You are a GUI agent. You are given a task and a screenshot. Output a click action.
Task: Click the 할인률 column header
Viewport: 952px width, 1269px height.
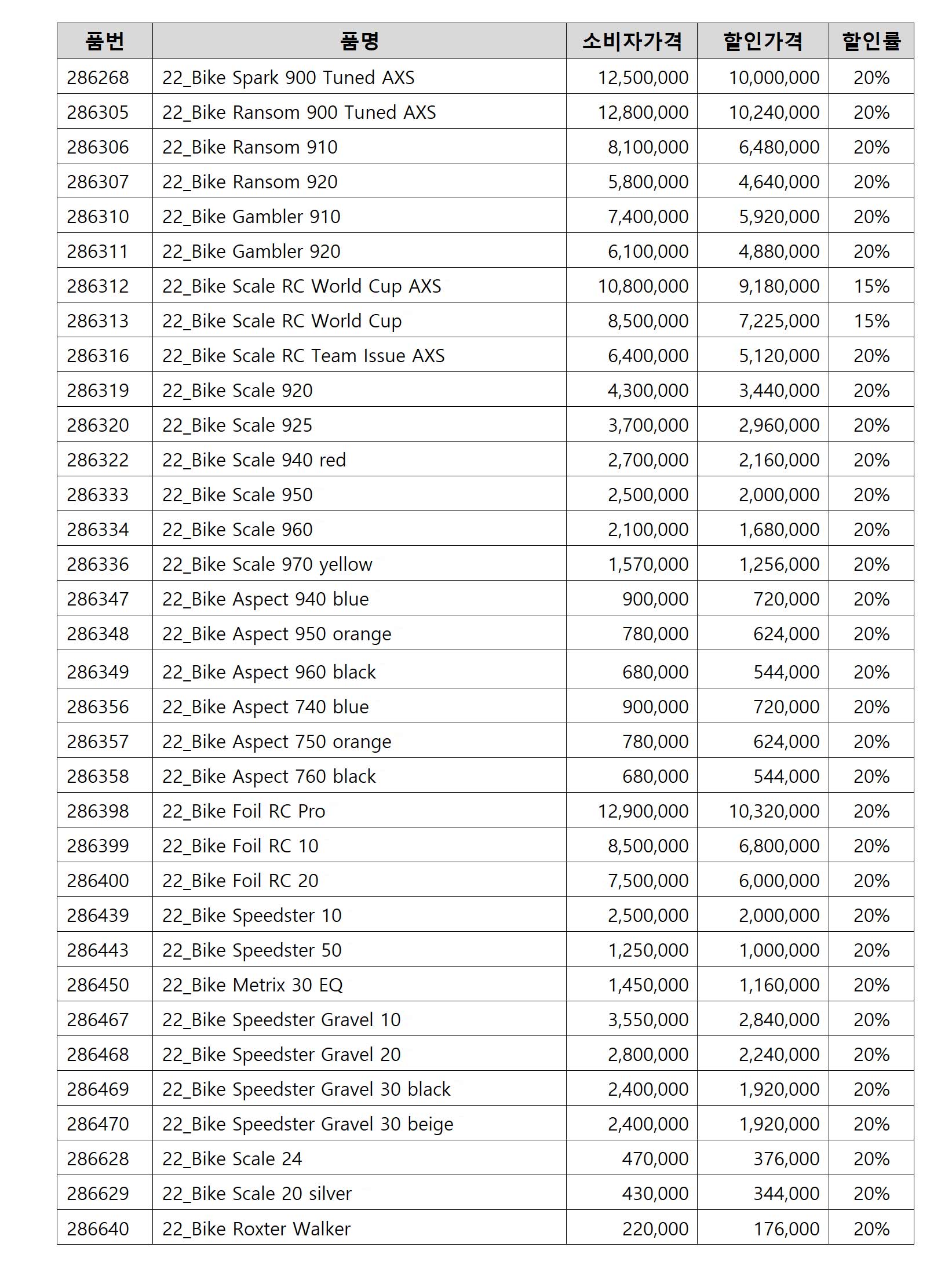tap(871, 41)
